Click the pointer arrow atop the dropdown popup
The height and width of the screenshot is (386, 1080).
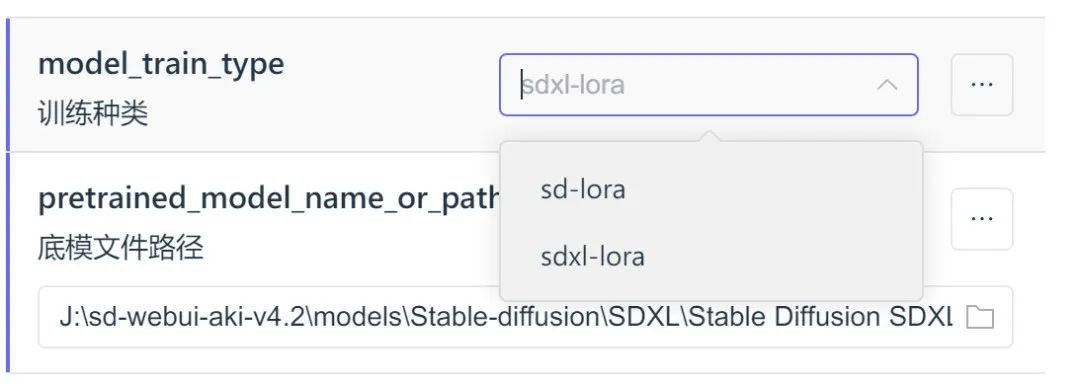coord(710,135)
